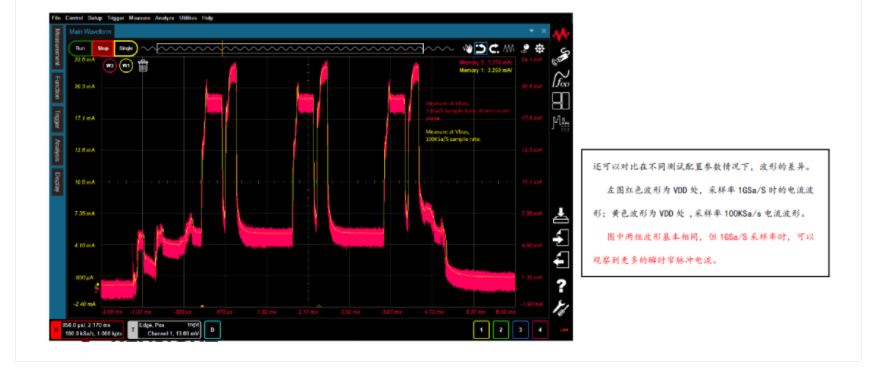Click the green Run button

(80, 49)
